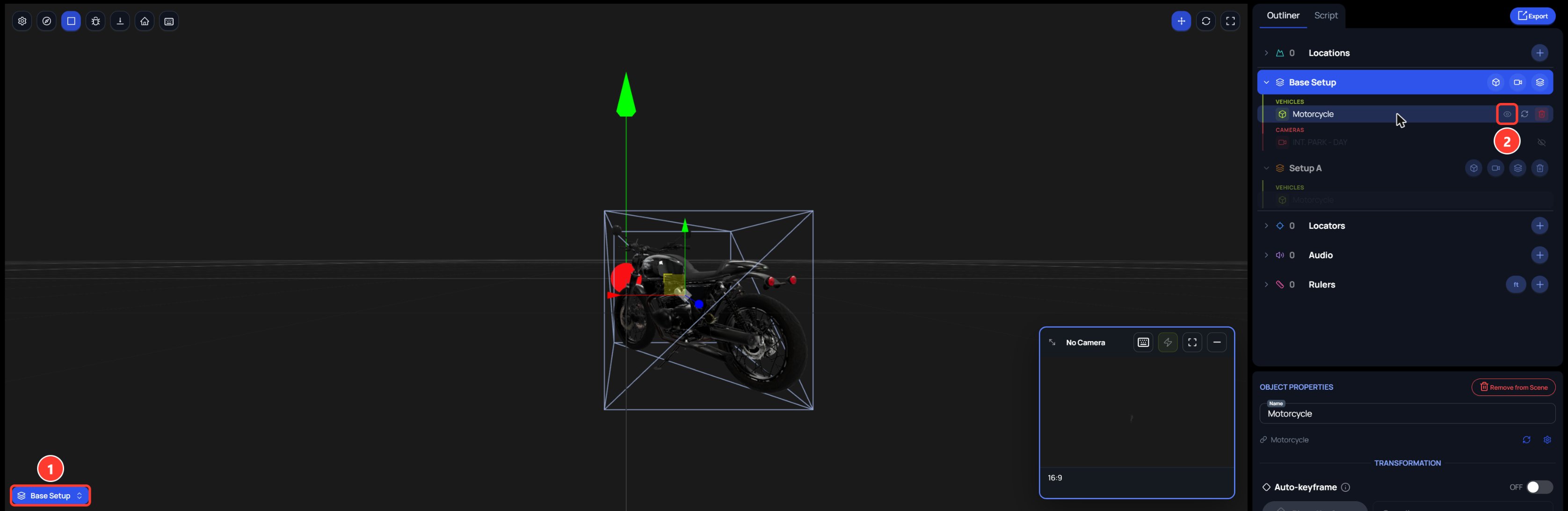This screenshot has width=1568, height=511.
Task: Collapse the Setup A section
Action: click(1266, 168)
